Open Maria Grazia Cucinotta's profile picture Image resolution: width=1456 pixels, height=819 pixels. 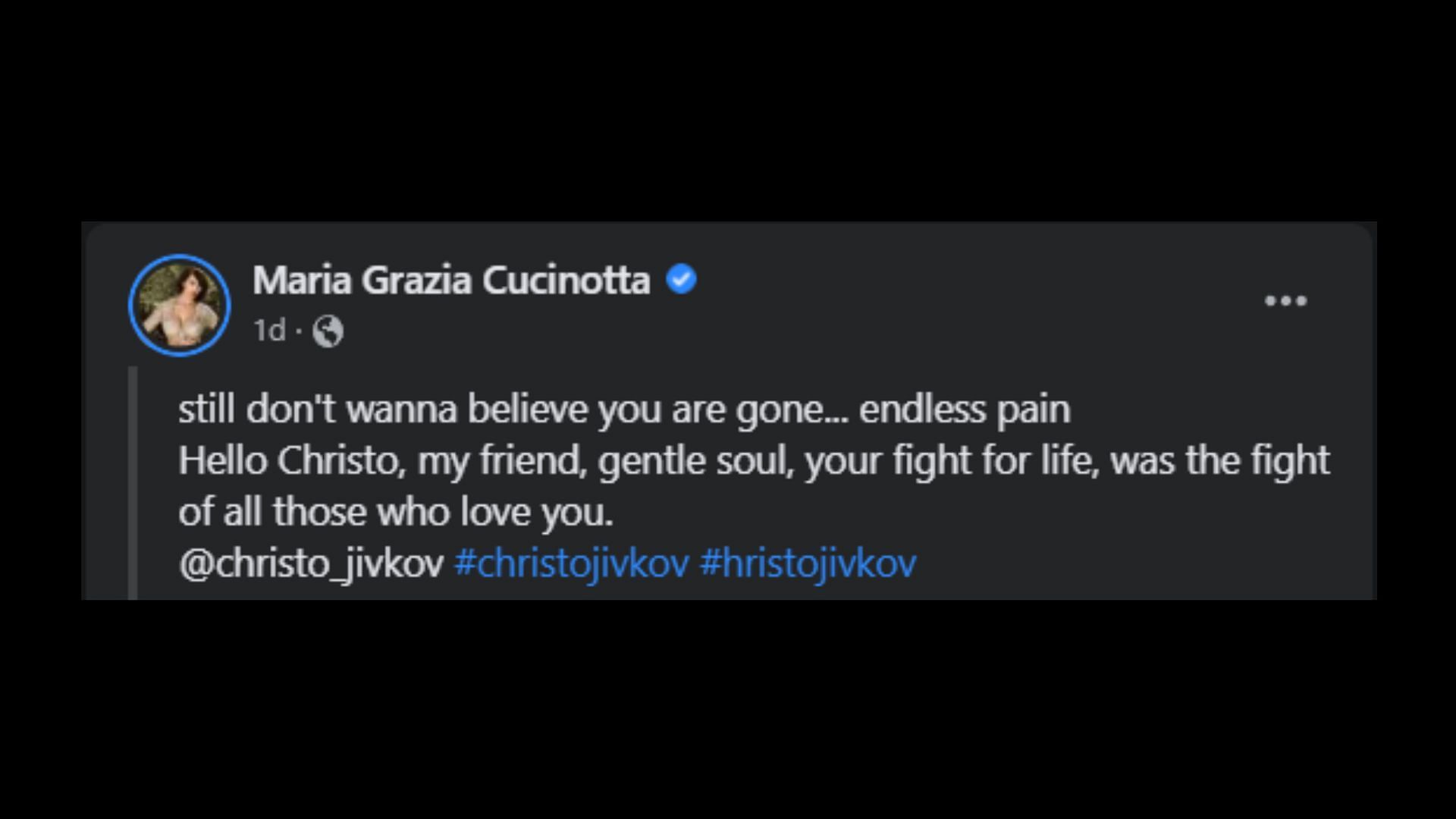point(180,305)
